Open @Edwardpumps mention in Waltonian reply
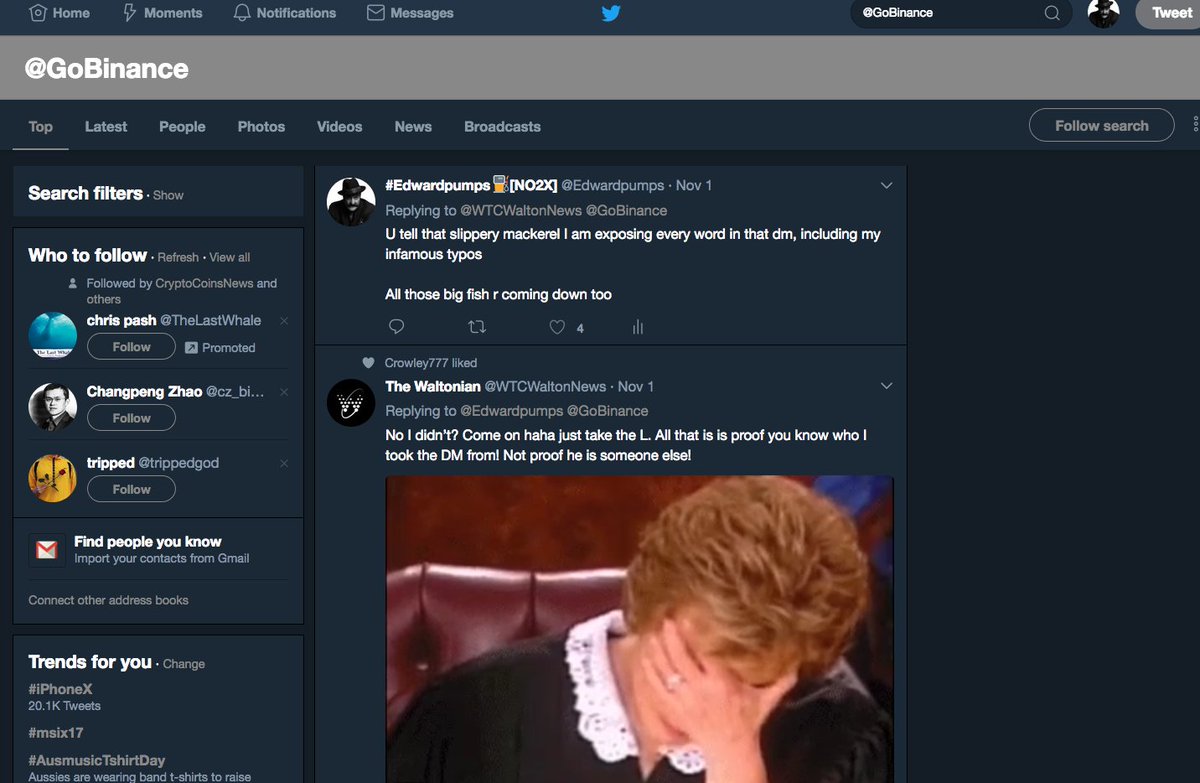1200x783 pixels. point(511,411)
